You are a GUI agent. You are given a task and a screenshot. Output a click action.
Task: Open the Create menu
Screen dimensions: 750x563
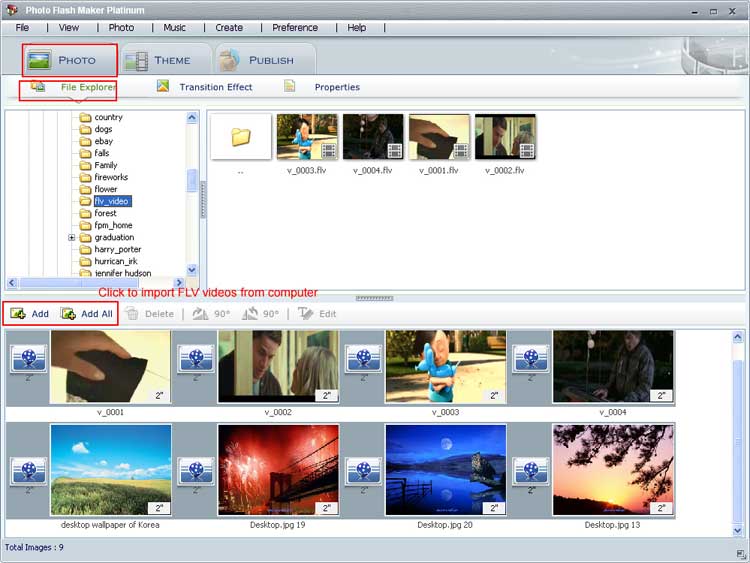tap(229, 28)
